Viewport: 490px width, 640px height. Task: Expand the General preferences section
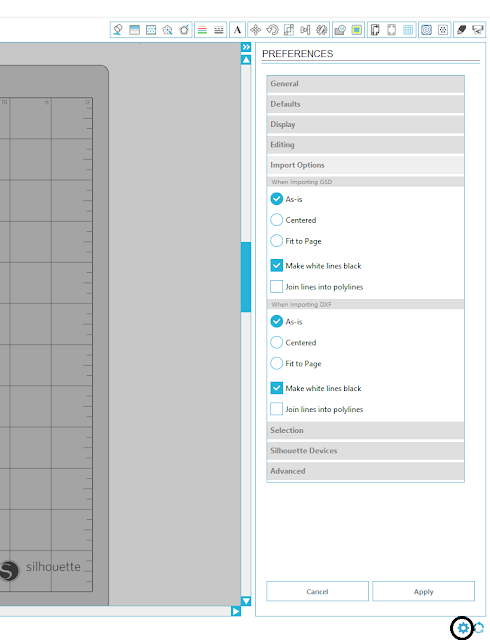[365, 84]
